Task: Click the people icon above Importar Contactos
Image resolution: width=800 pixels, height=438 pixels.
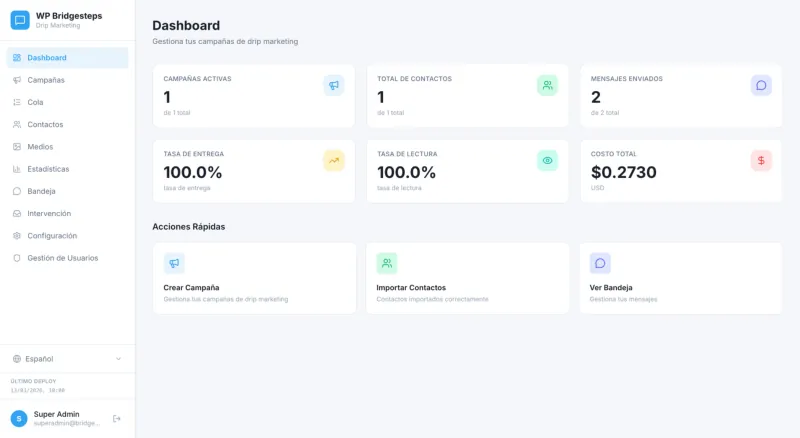Action: tap(387, 263)
